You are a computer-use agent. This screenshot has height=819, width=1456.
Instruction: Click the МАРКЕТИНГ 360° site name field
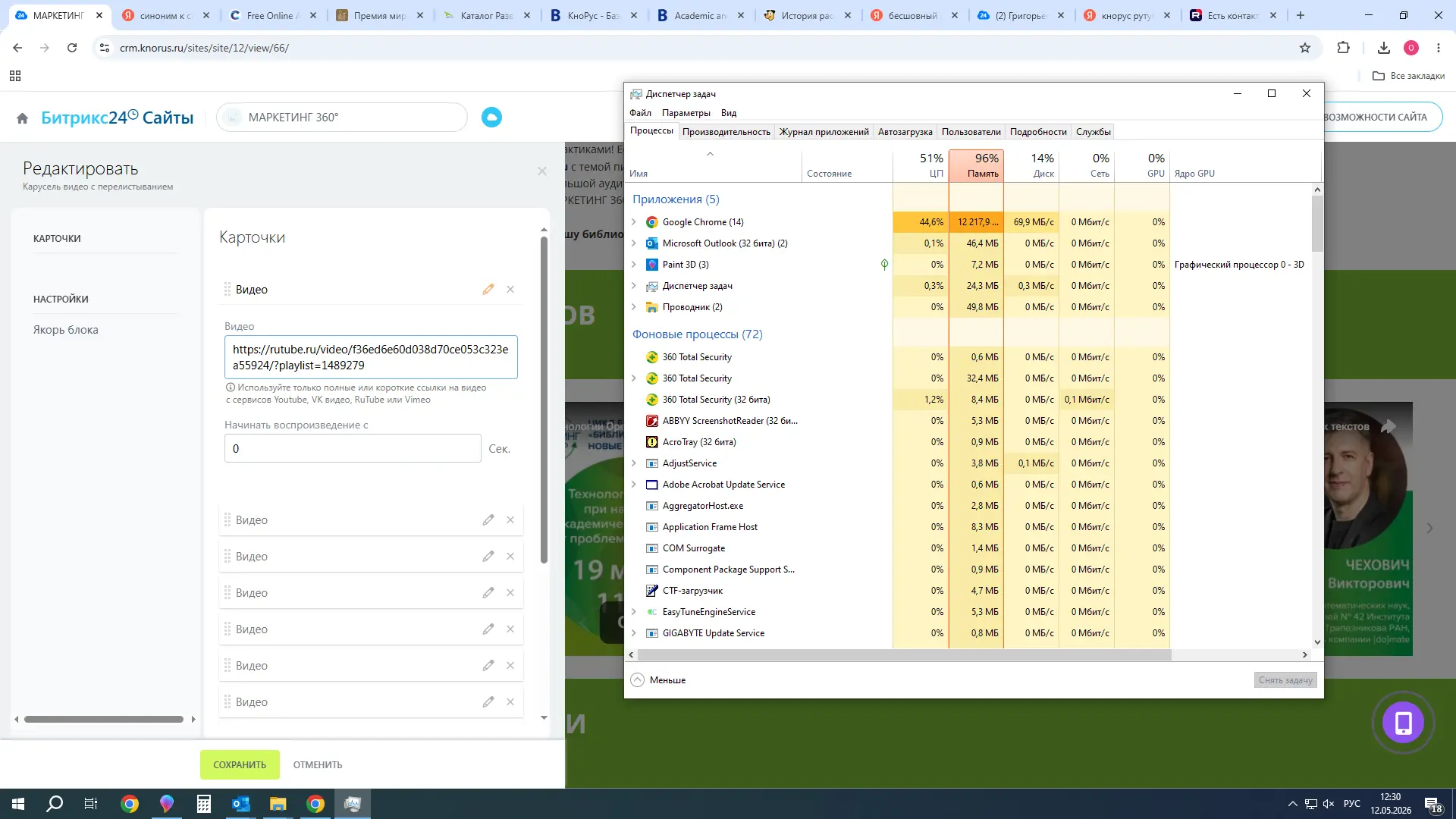pyautogui.click(x=341, y=118)
